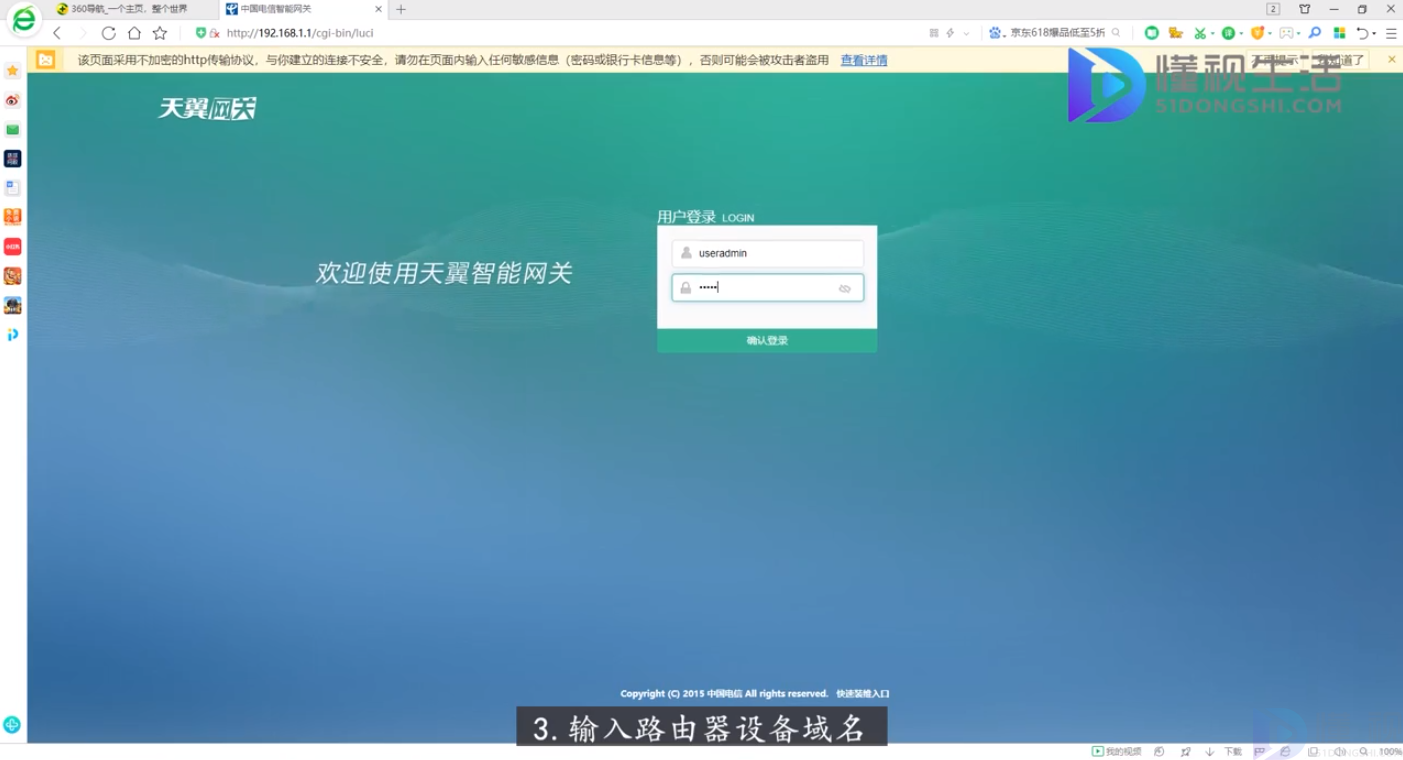Click the yellow tiger extension icon
The height and width of the screenshot is (760, 1403).
click(1176, 33)
